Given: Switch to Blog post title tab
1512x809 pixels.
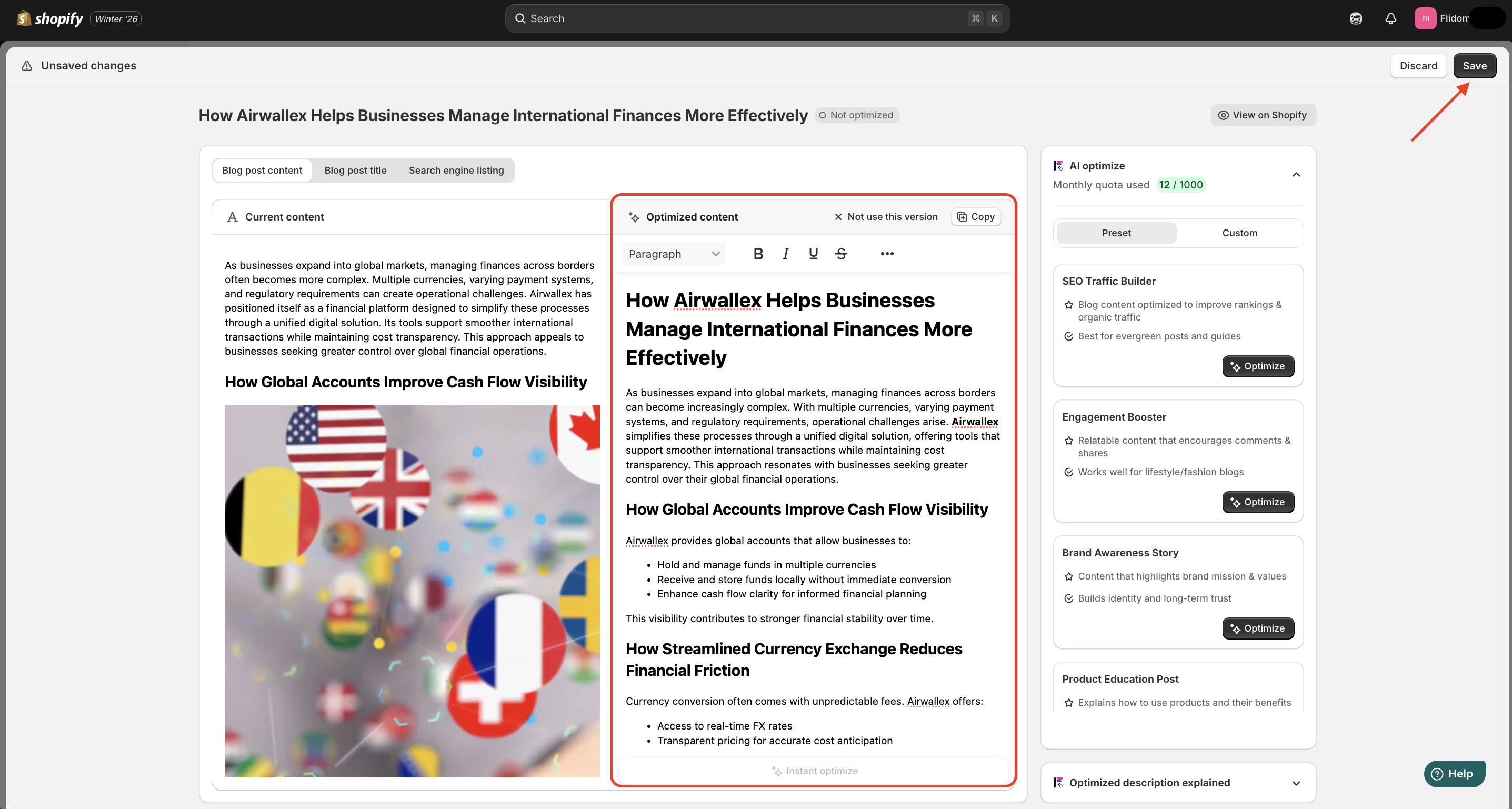Looking at the screenshot, I should (355, 170).
